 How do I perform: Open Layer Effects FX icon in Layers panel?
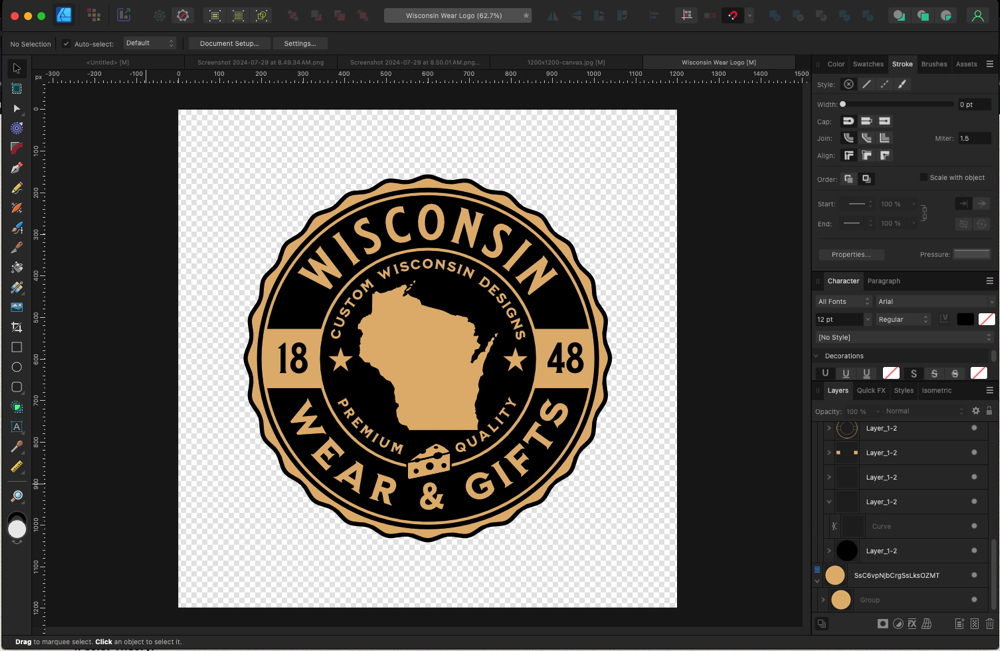tap(912, 624)
